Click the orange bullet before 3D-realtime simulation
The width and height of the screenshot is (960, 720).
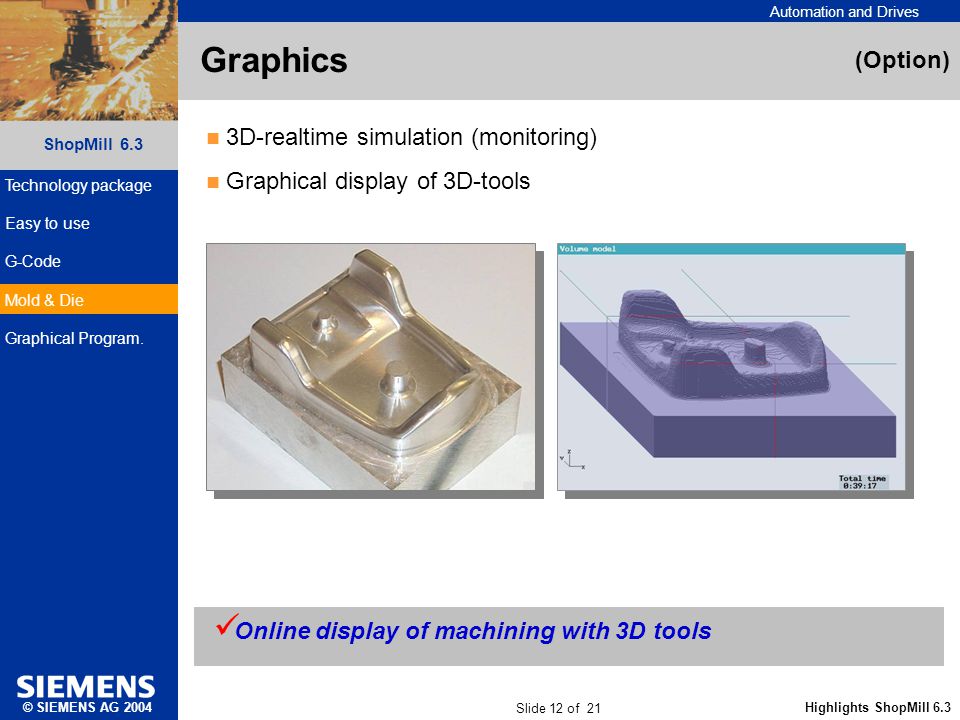tap(213, 138)
